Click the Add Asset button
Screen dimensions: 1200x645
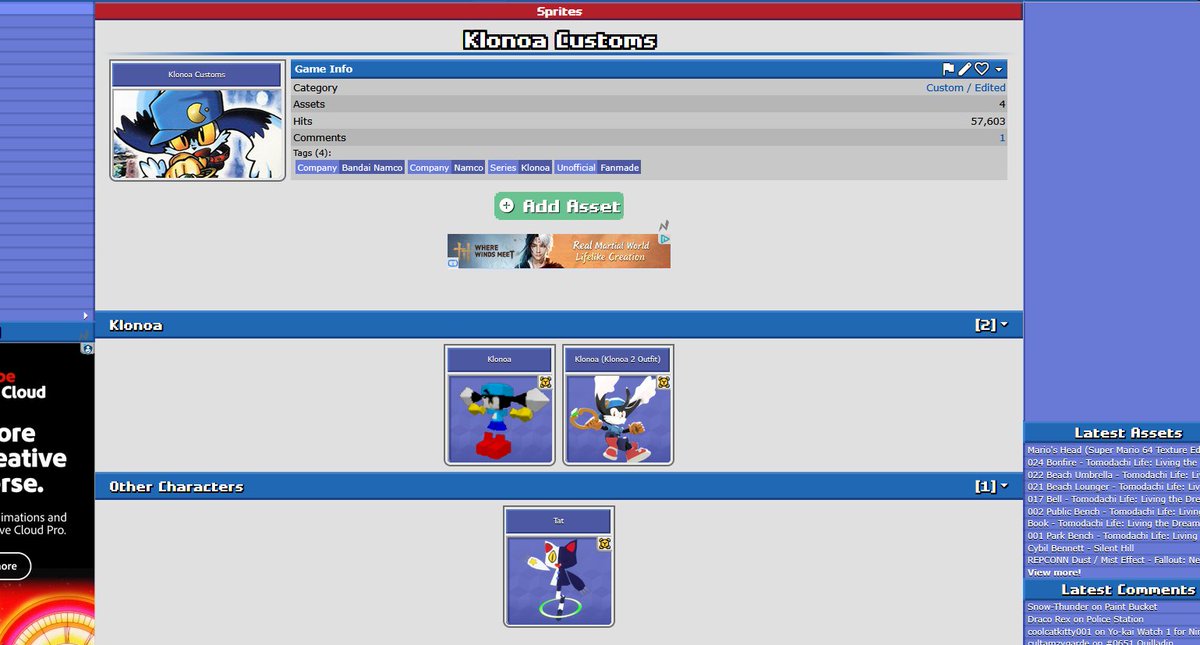coord(559,206)
